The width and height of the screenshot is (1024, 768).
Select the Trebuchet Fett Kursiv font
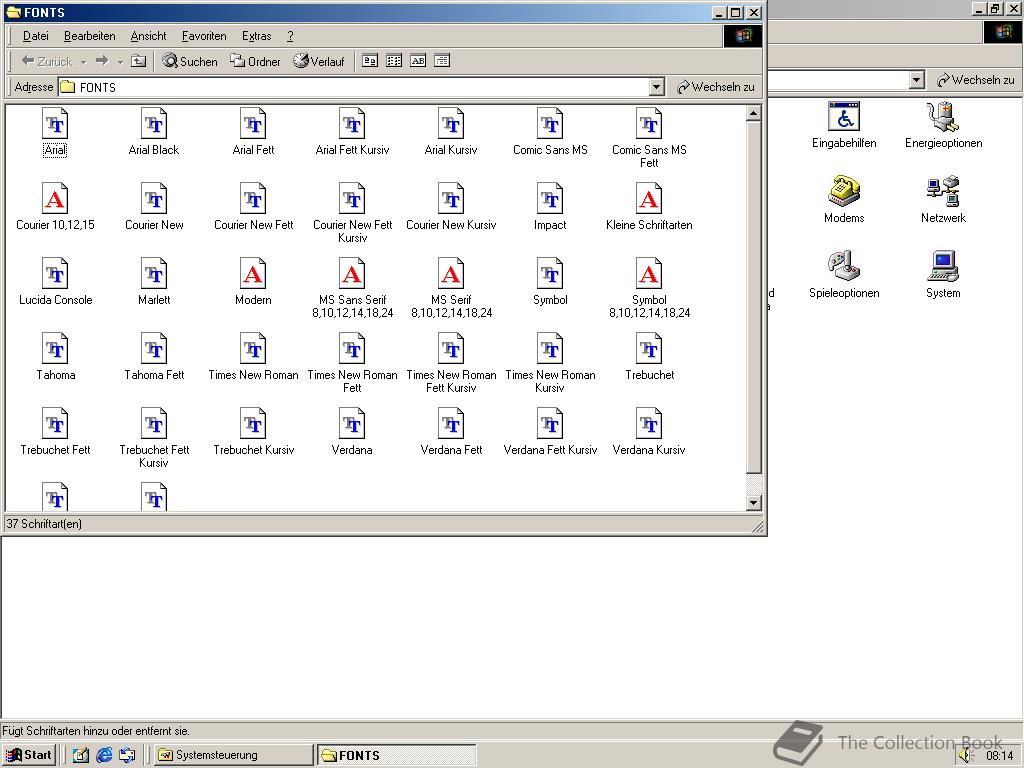[154, 424]
